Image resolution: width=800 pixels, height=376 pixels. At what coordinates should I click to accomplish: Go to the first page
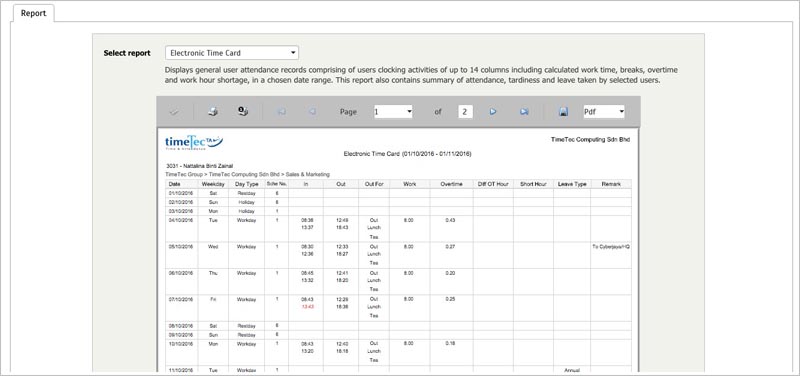(282, 112)
